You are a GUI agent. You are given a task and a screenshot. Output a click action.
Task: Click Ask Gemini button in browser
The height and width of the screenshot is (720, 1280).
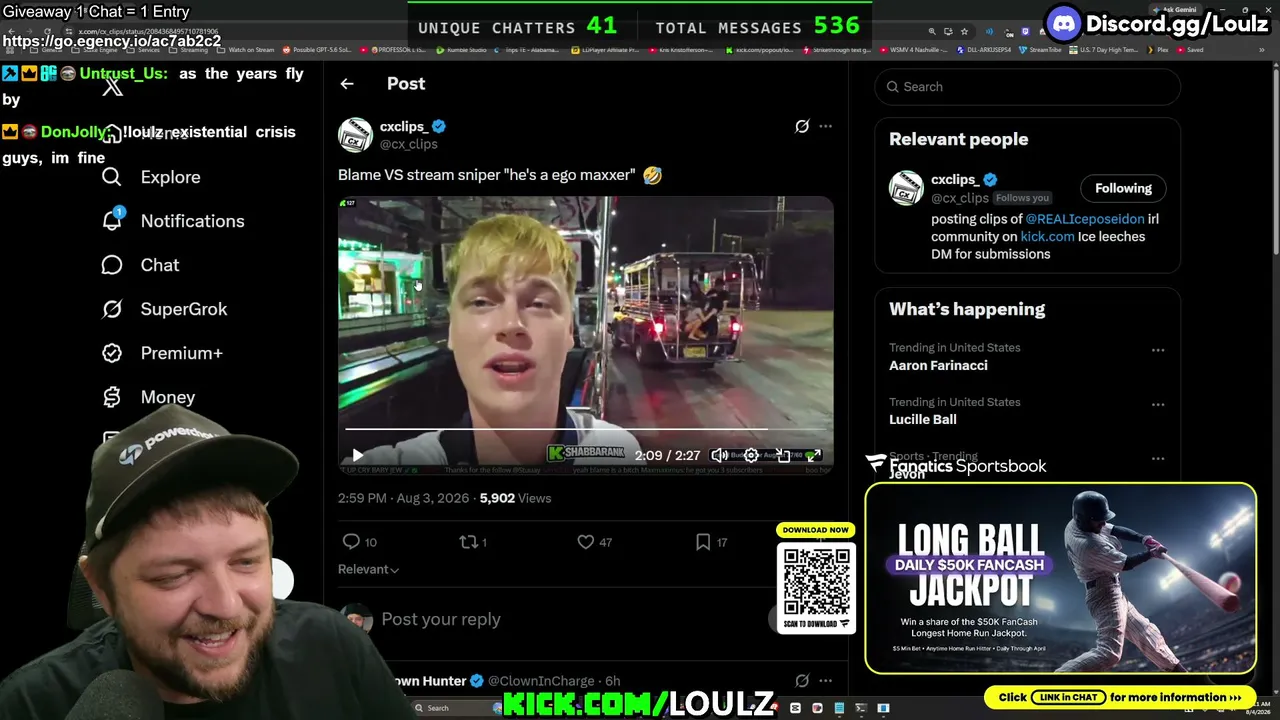point(1177,10)
